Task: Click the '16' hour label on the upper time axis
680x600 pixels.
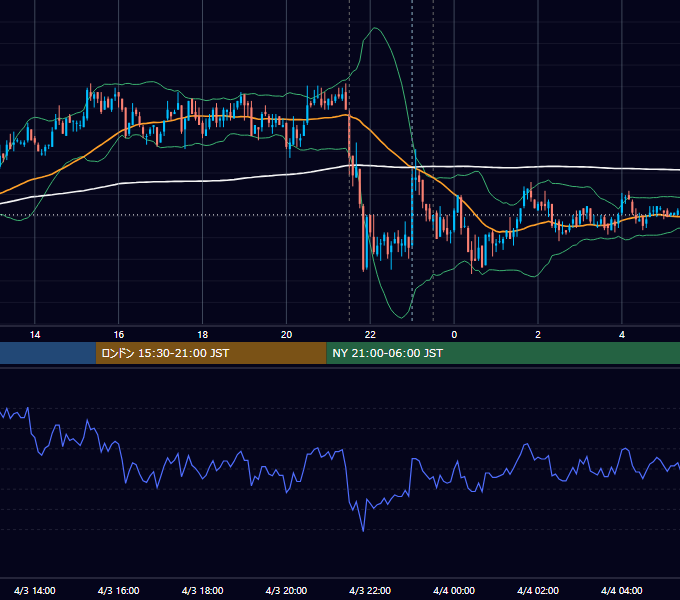Action: 118,335
